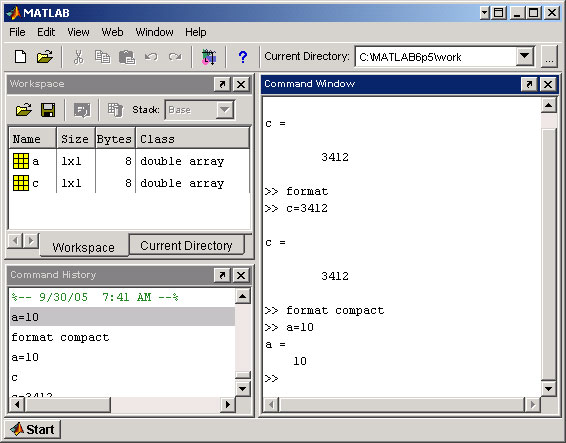Open MATLAB help with the question mark icon

point(243,57)
